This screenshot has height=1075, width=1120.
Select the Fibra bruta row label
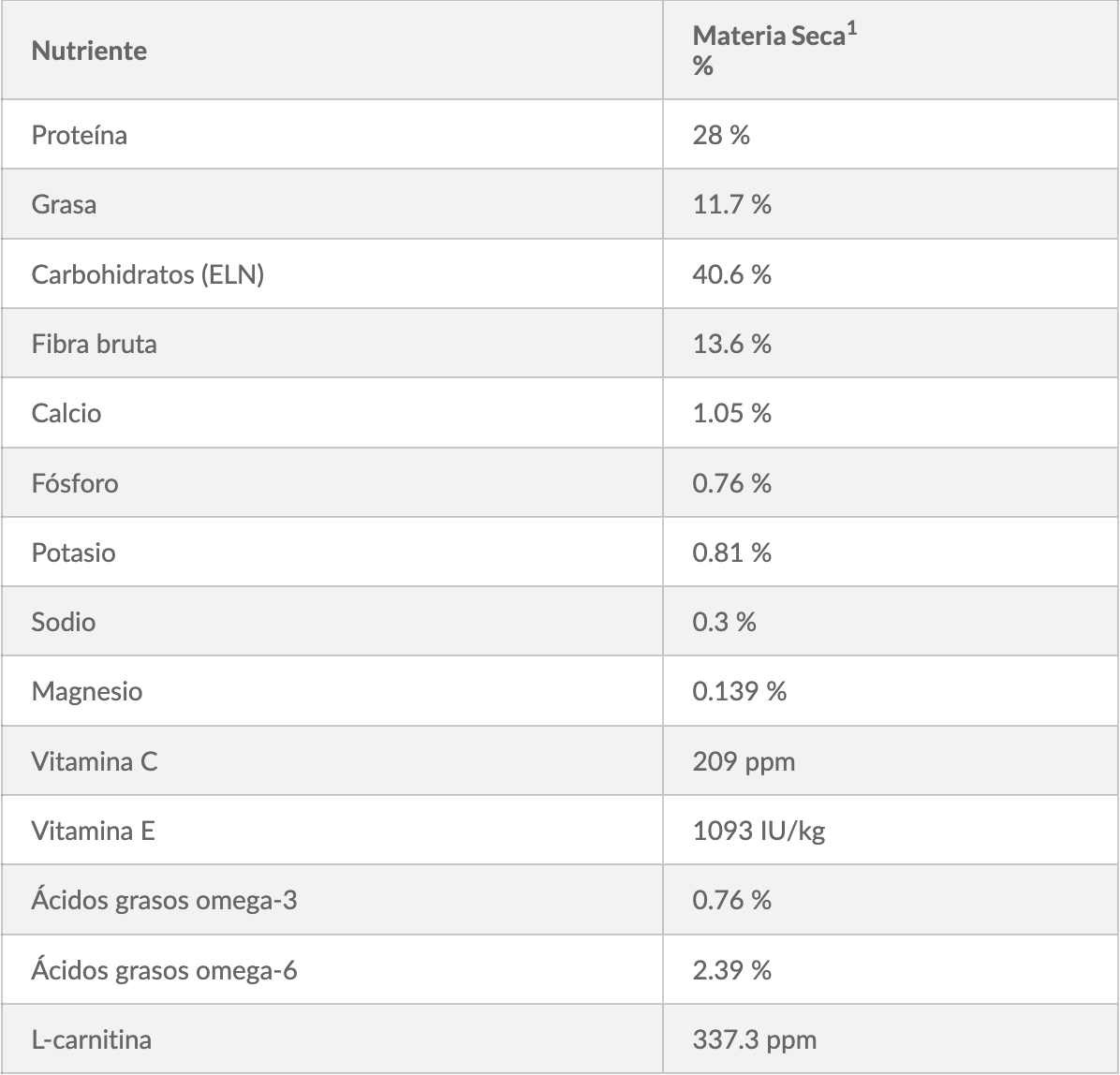pyautogui.click(x=94, y=344)
